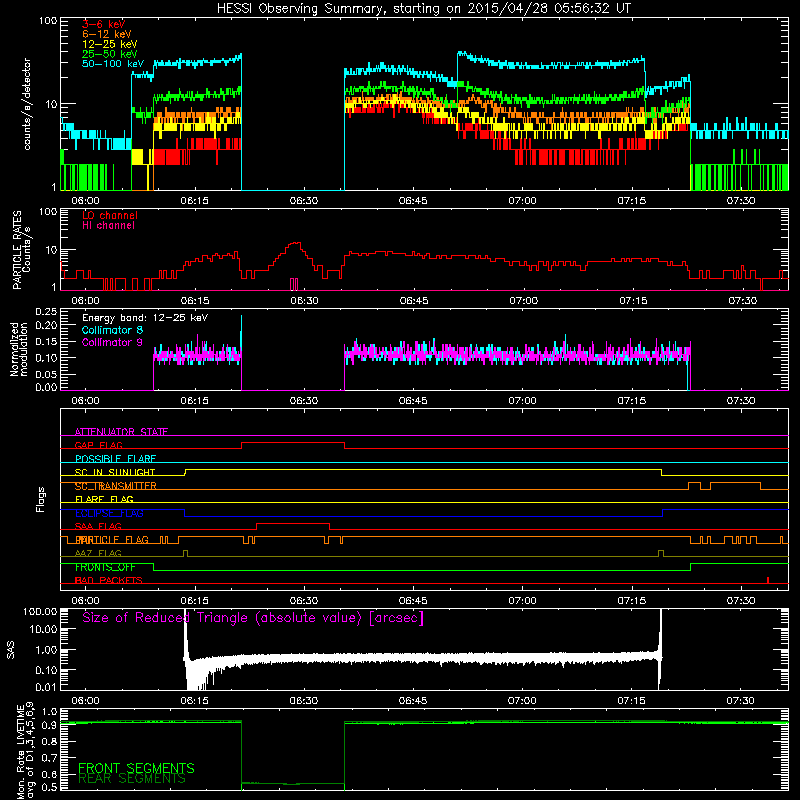Screen dimensions: 800x800
Task: Click the PARTICLE_FLAG label
Action: pos(112,540)
